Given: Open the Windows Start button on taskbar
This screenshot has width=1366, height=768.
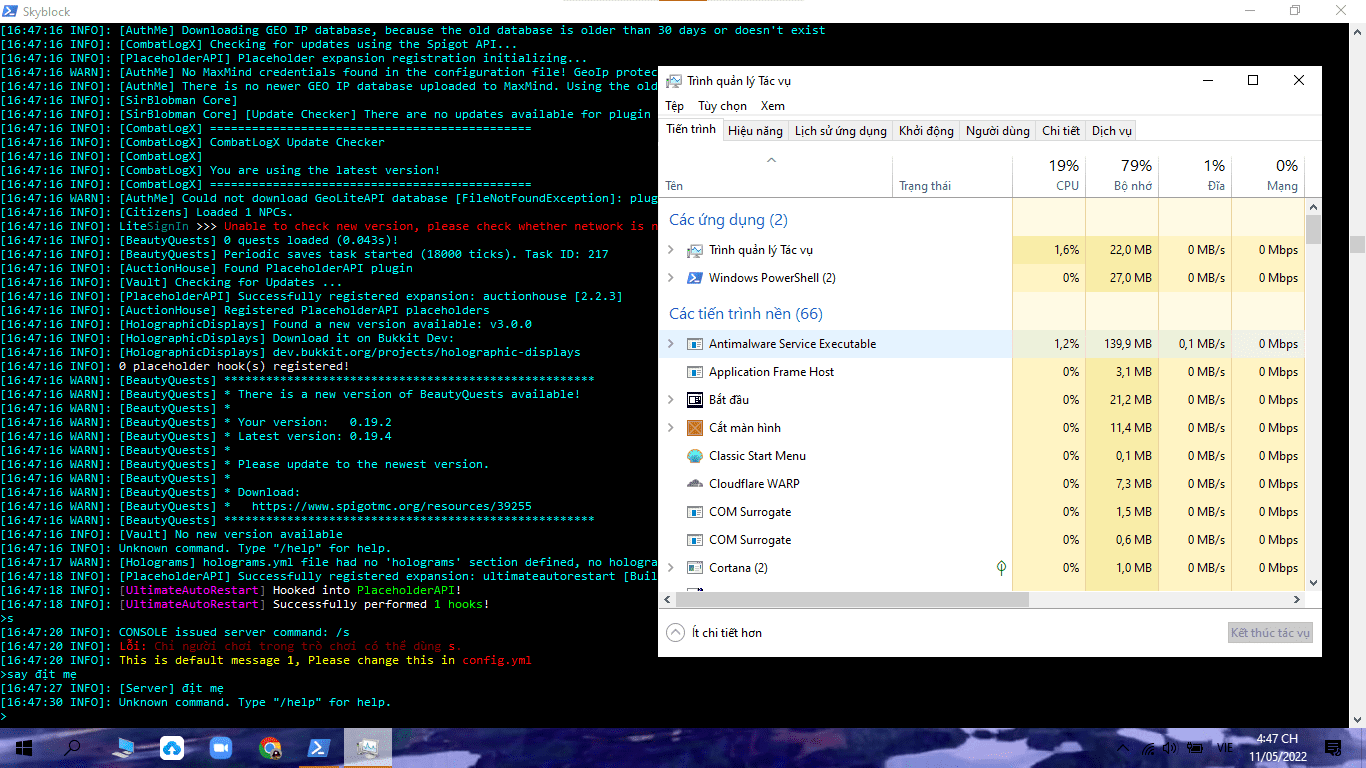Looking at the screenshot, I should click(x=23, y=748).
